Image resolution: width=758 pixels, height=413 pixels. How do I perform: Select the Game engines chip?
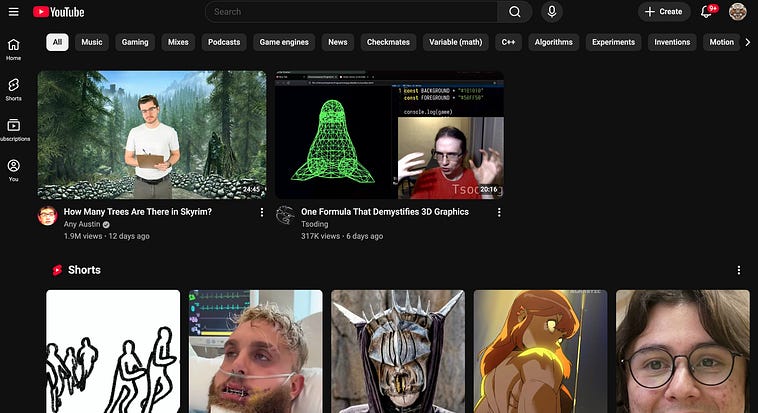tap(284, 42)
